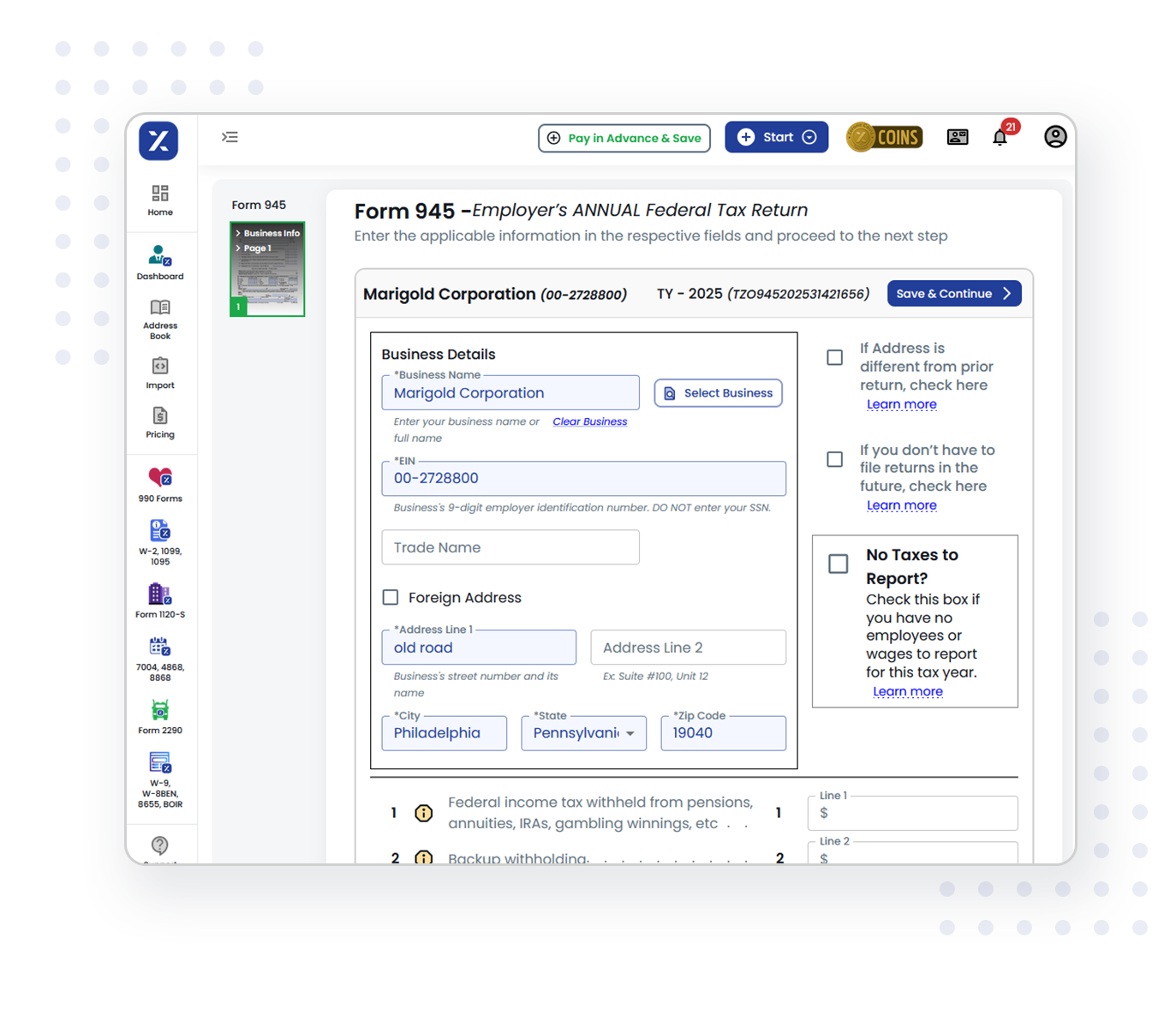Image resolution: width=1176 pixels, height=1015 pixels.
Task: Click the Save & Continue button
Action: click(x=953, y=294)
